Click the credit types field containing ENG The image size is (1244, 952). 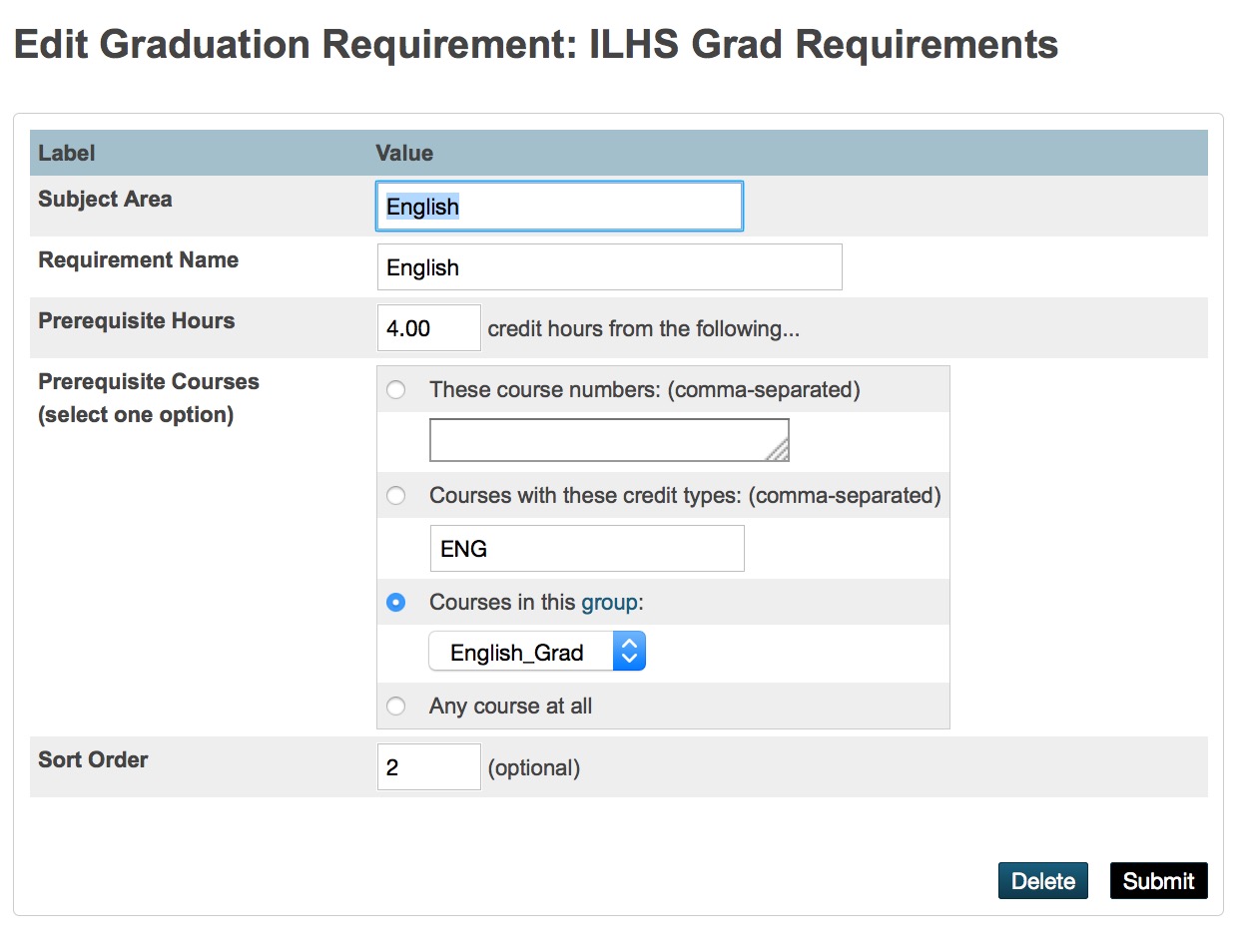pyautogui.click(x=586, y=549)
